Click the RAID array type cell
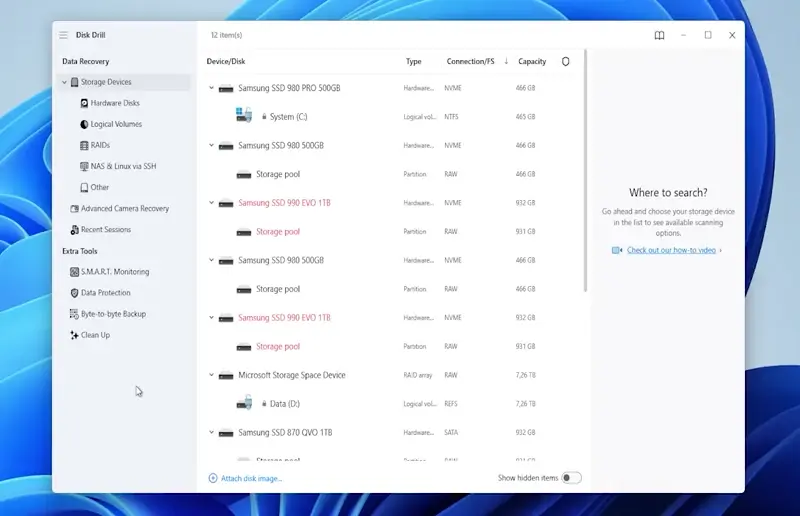Image resolution: width=800 pixels, height=516 pixels. point(418,375)
